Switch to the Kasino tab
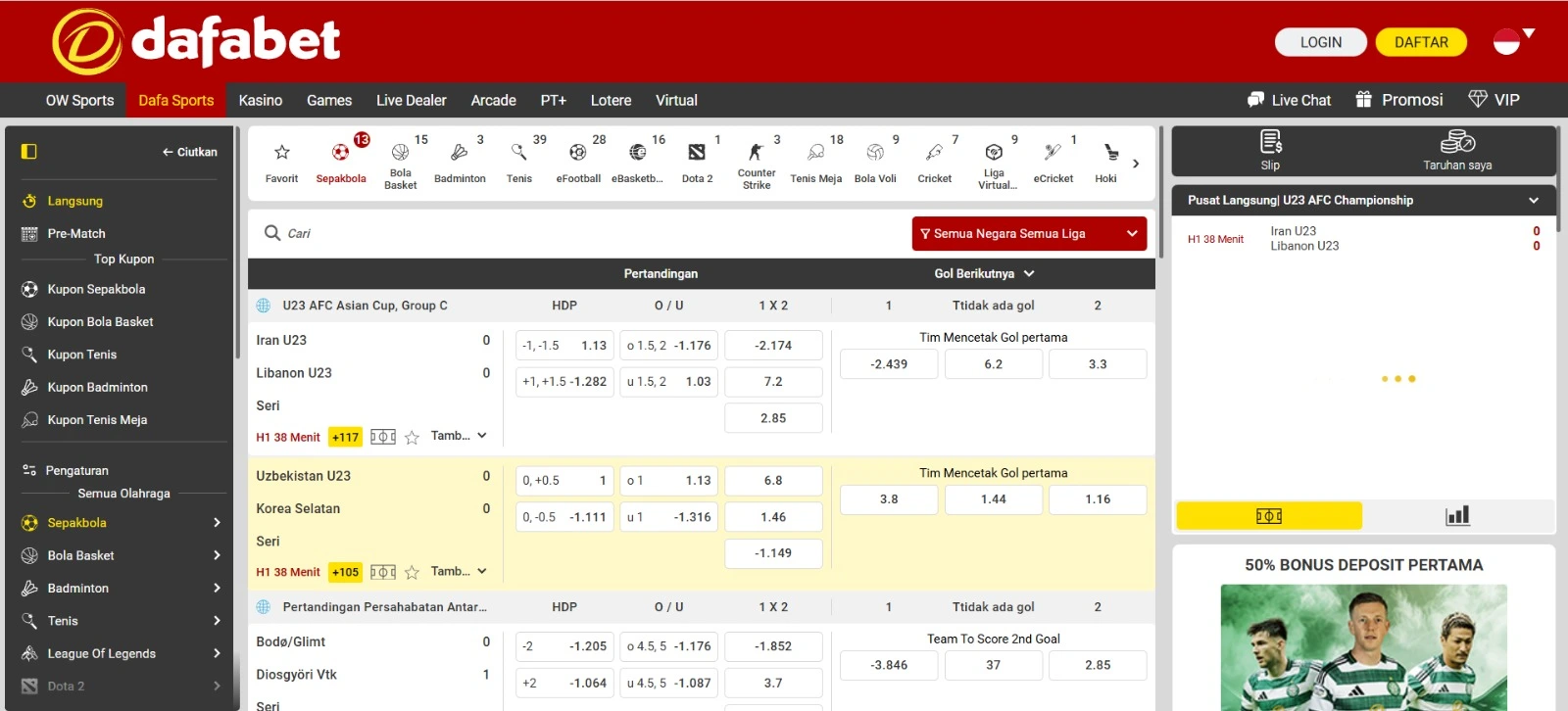The image size is (1568, 711). tap(261, 100)
